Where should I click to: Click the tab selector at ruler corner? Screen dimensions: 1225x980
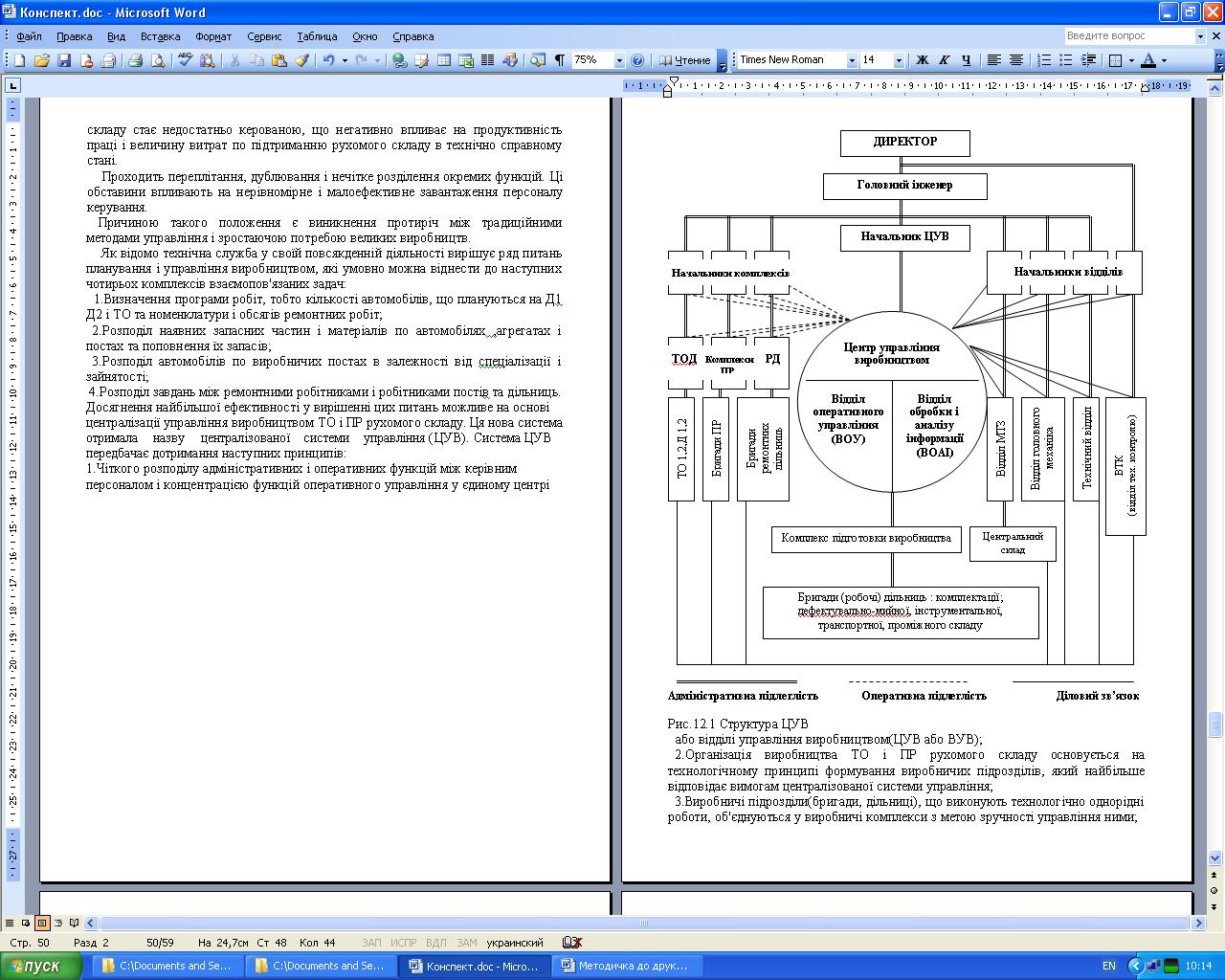12,85
